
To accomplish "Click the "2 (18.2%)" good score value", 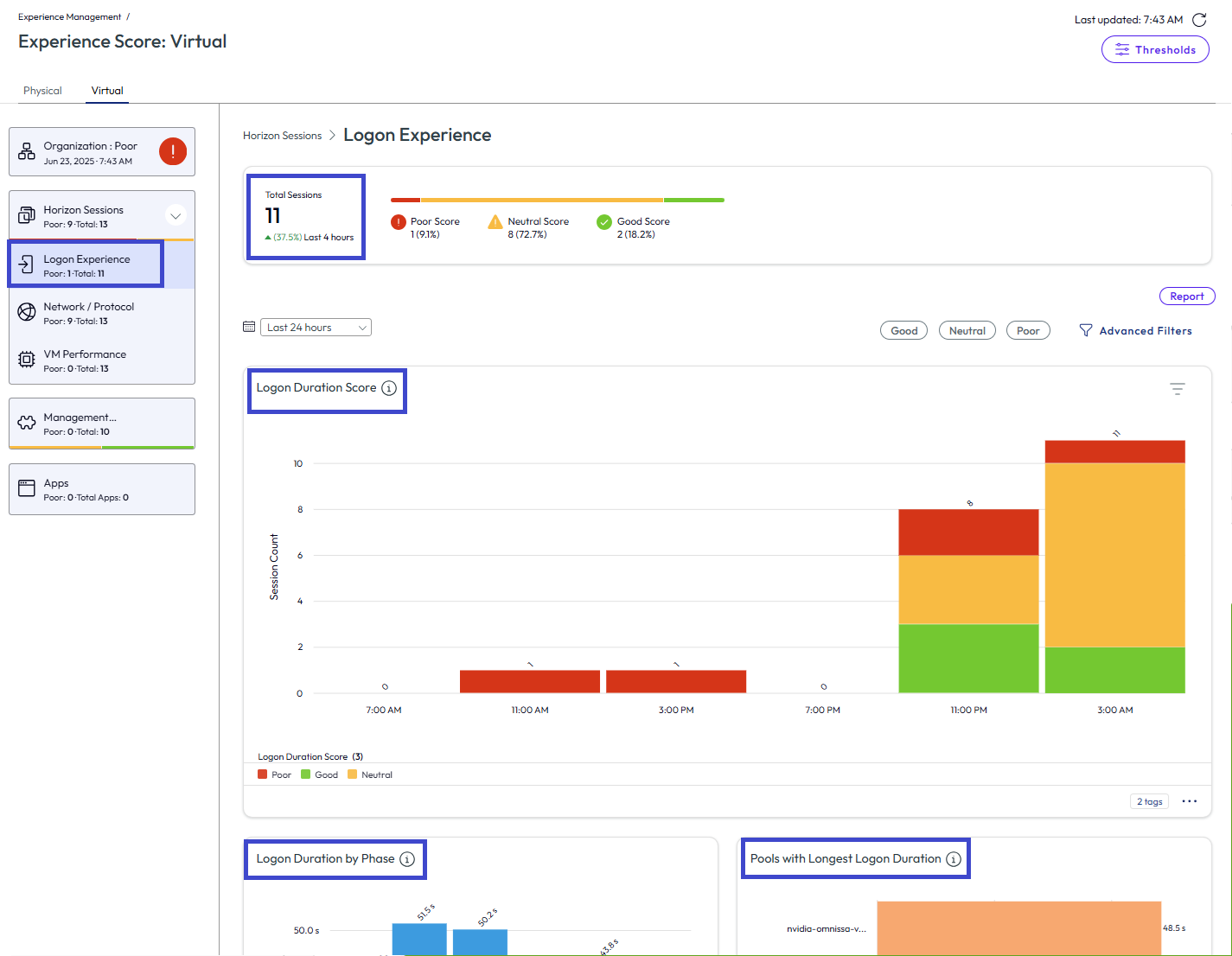I will (x=636, y=234).
